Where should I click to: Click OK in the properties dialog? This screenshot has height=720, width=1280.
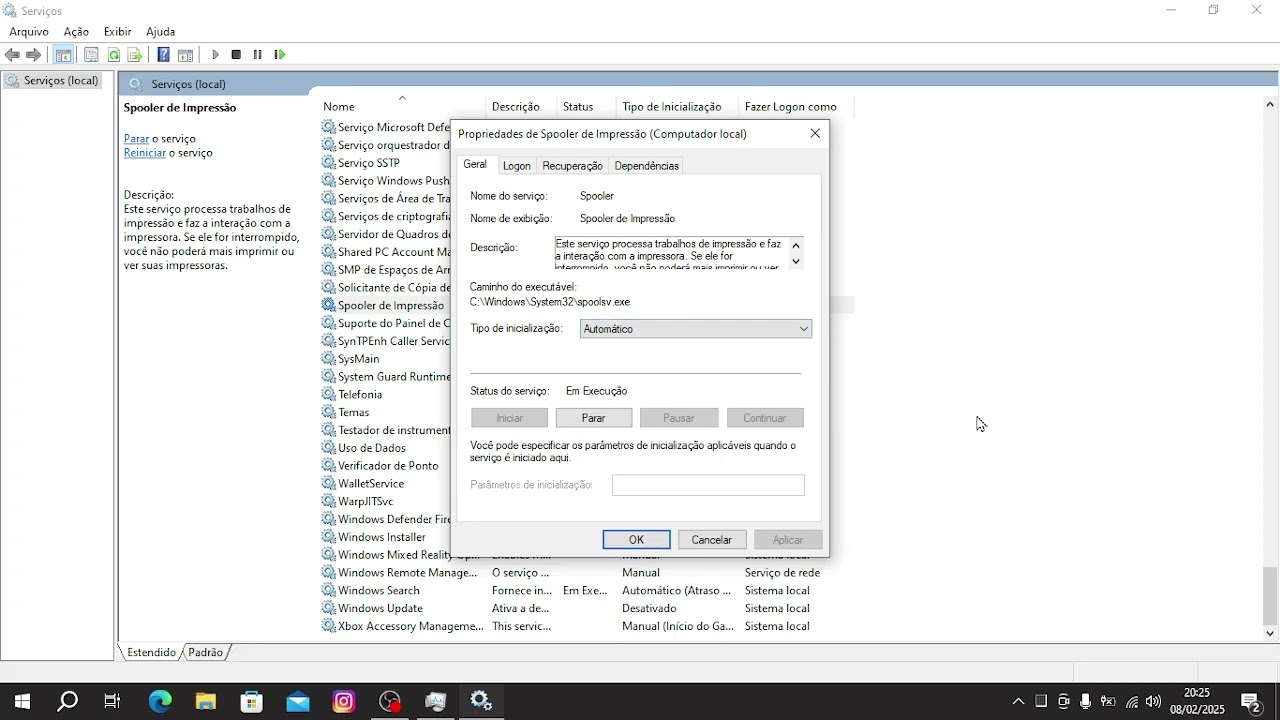(x=636, y=540)
